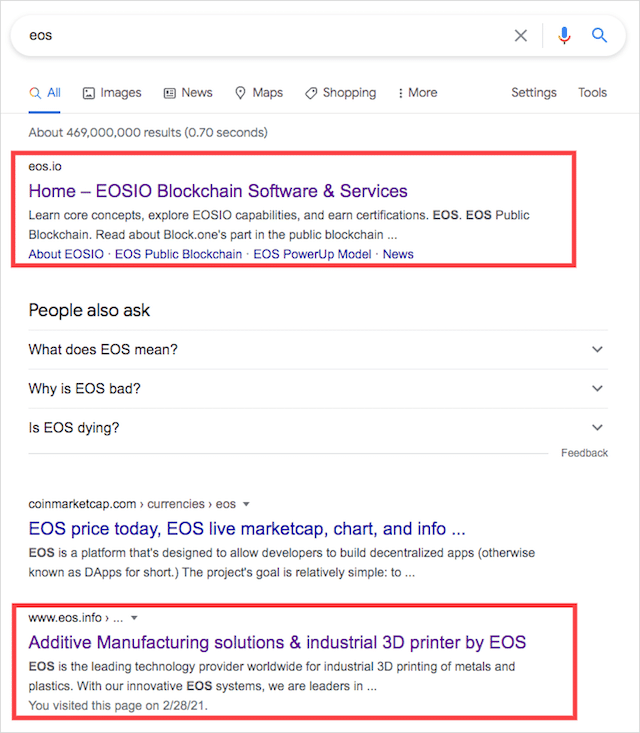Open the coinmarketcap.com result dropdown arrow
Viewport: 640px width, 733px height.
[247, 504]
